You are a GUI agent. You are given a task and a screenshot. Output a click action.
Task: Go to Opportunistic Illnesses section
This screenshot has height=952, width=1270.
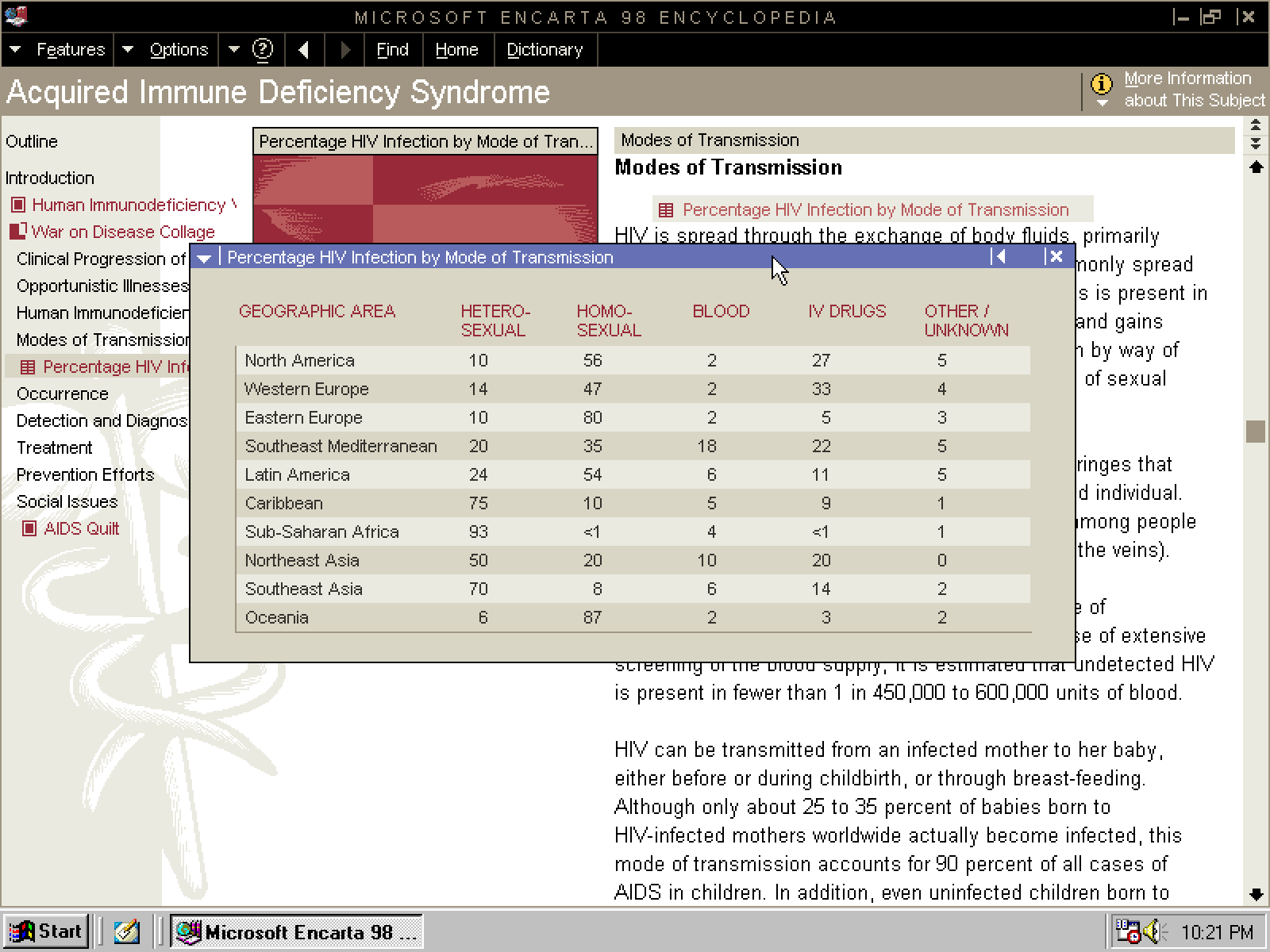click(x=102, y=286)
